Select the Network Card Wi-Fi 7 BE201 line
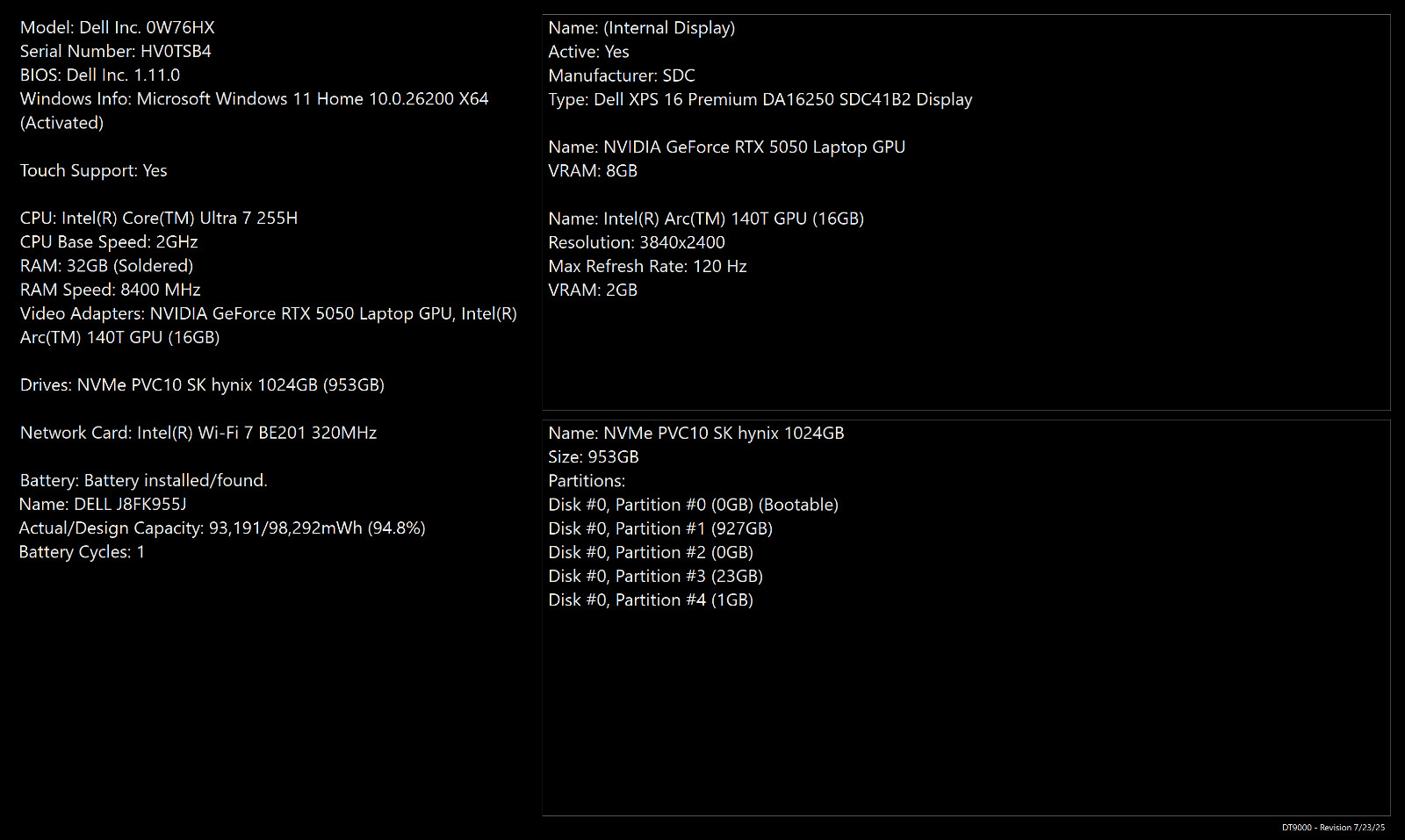This screenshot has height=840, width=1405. pyautogui.click(x=198, y=433)
